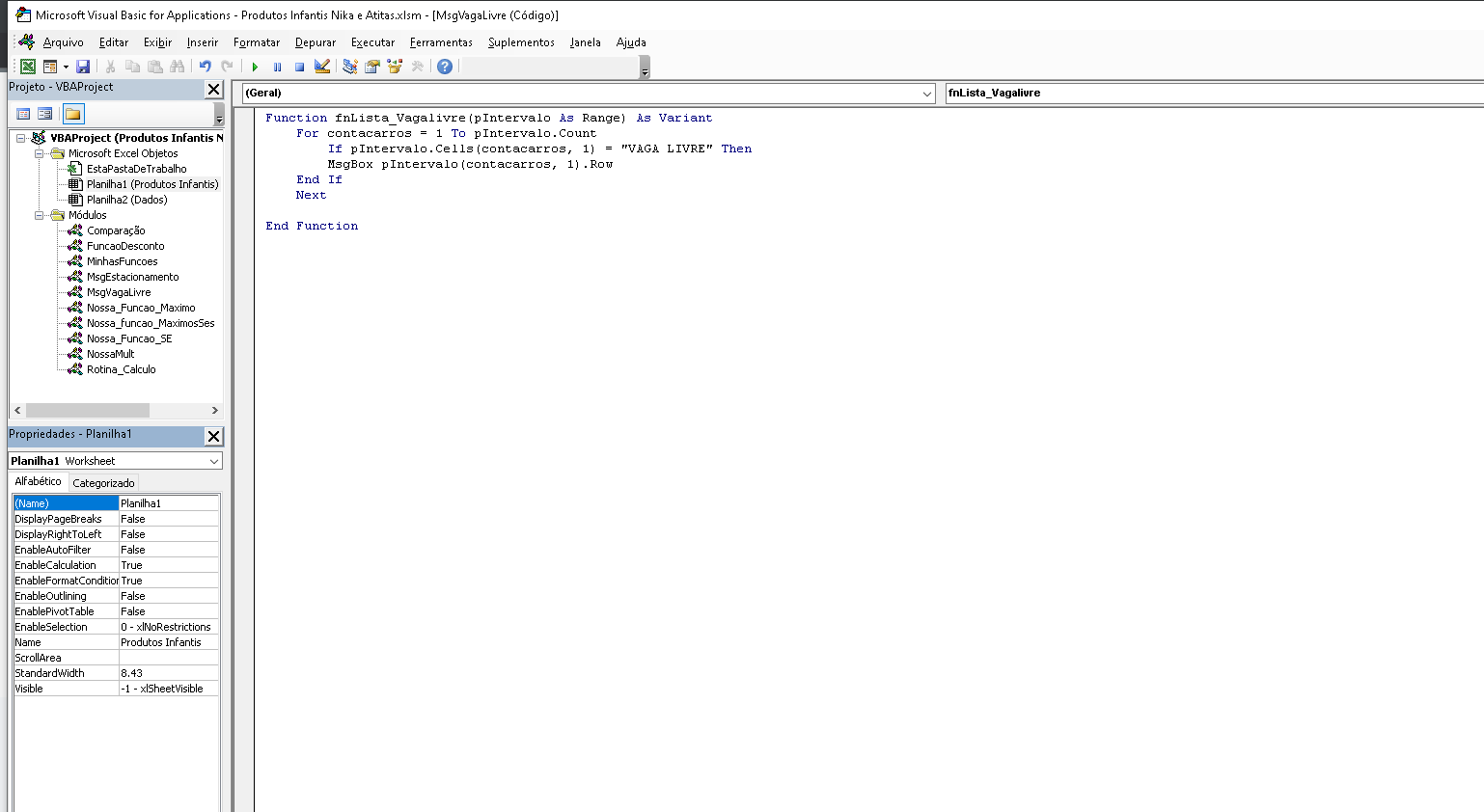Screen dimensions: 1484x812
Task: Click the View Microsoft Excel icon
Action: tap(28, 67)
